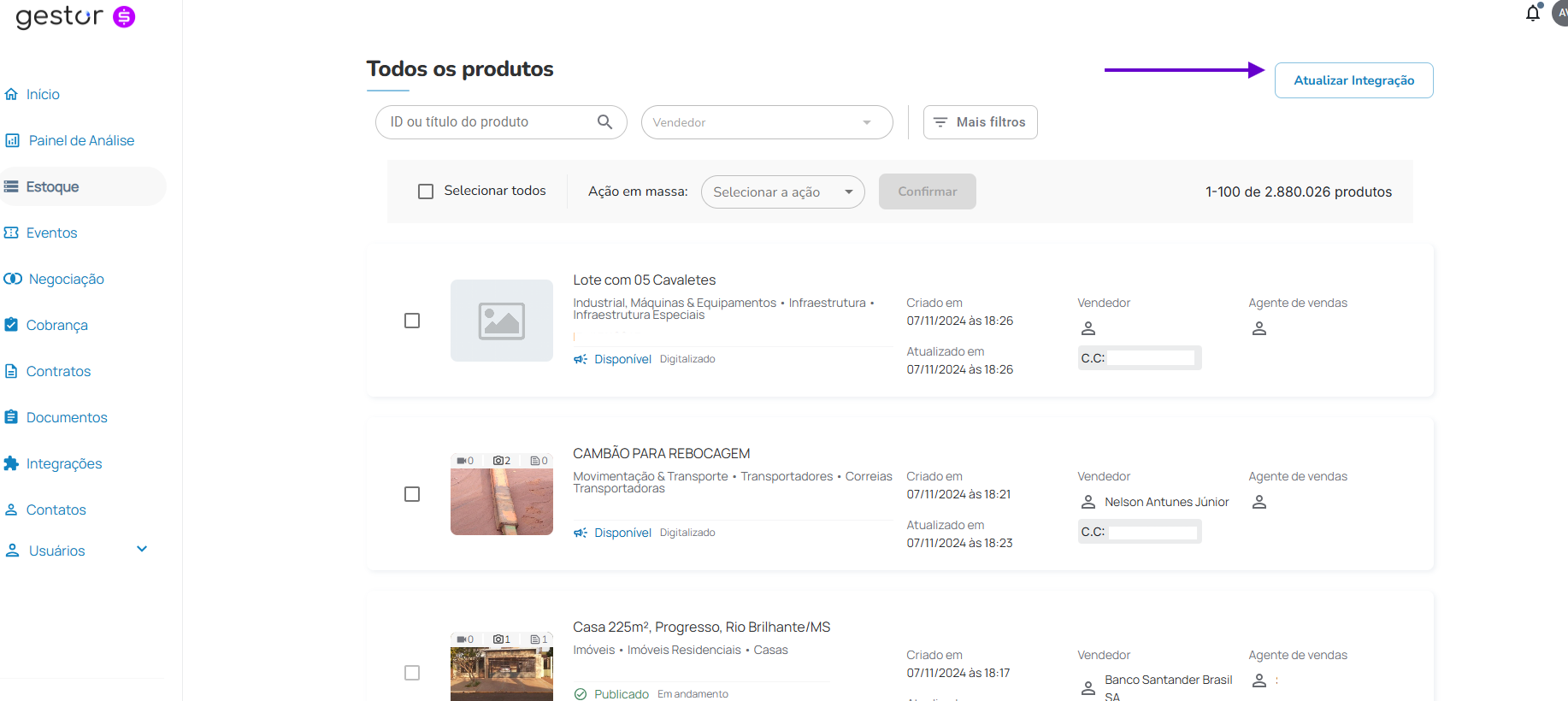Click the Disponível status on CAMBÃO PARA REBOCAGEM
Viewport: 1568px width, 701px height.
[622, 533]
